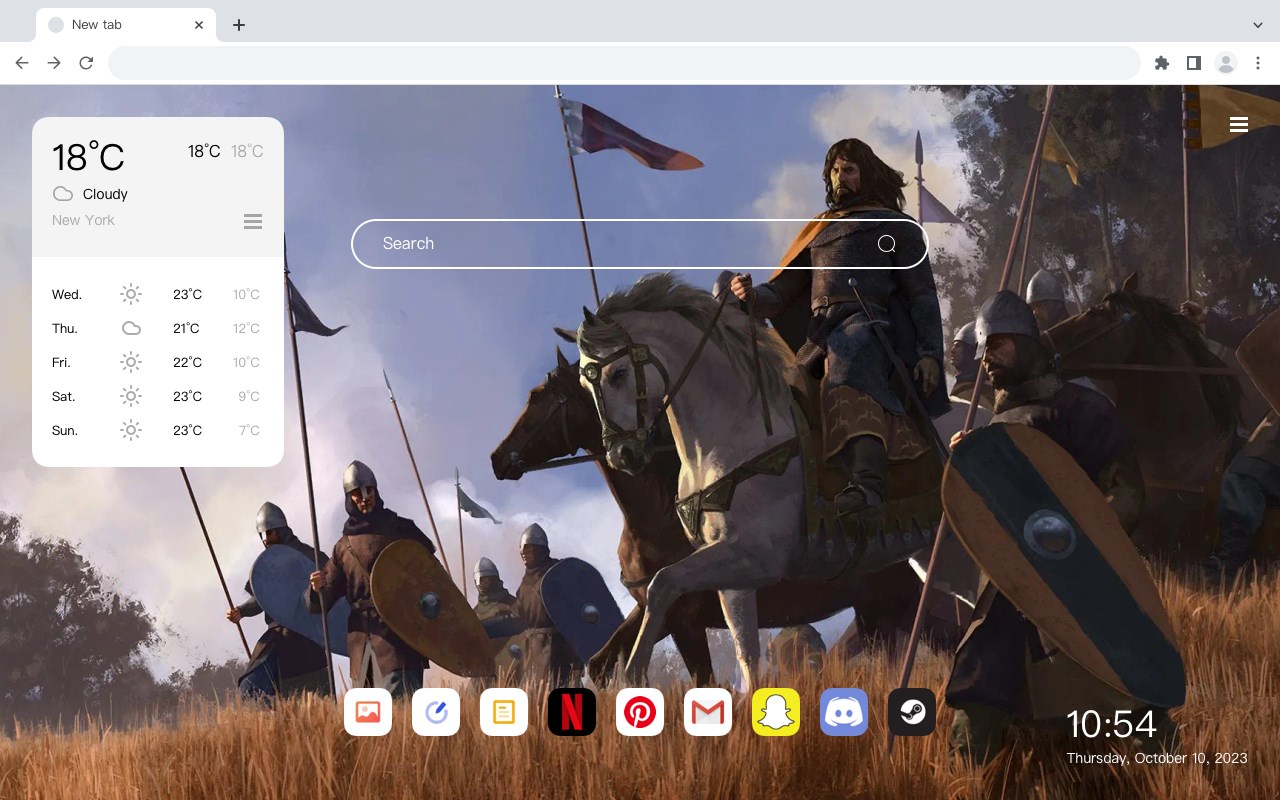
Task: Reload the page
Action: click(86, 63)
